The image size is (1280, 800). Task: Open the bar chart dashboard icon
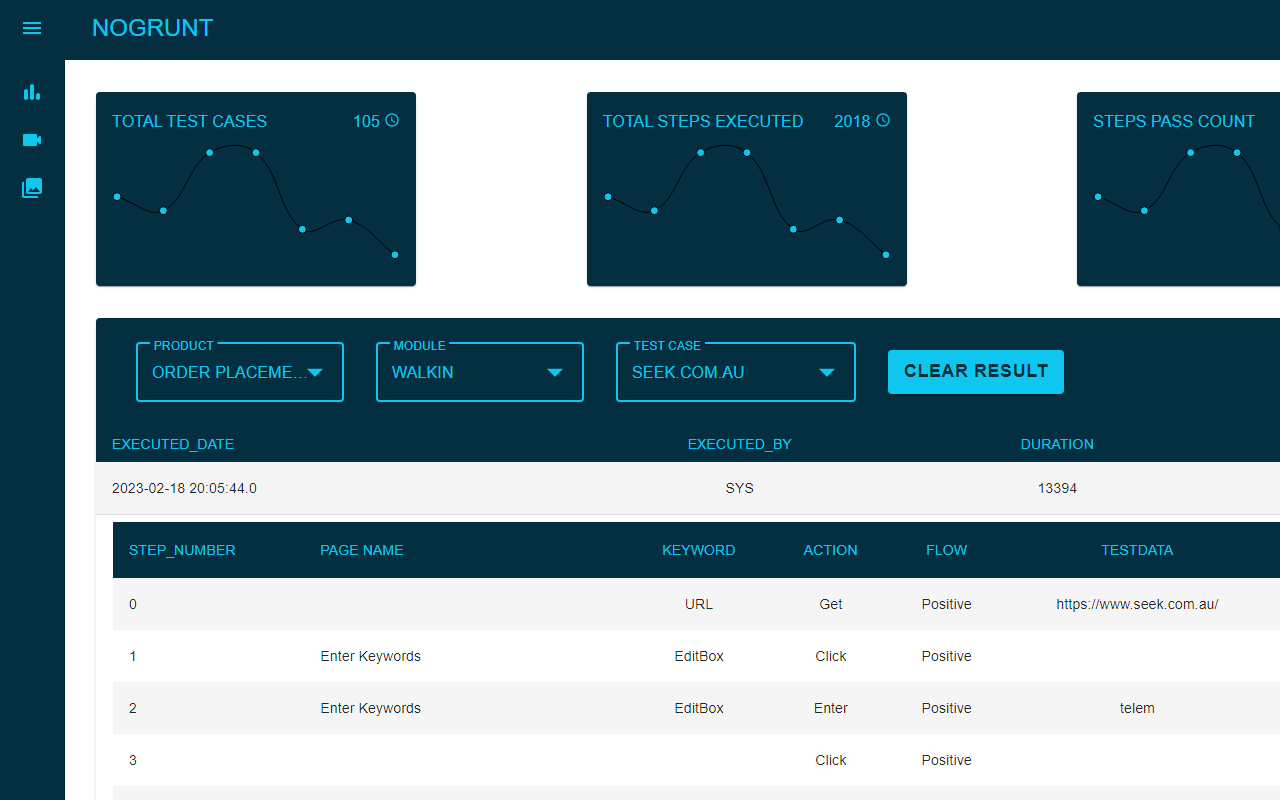32,92
